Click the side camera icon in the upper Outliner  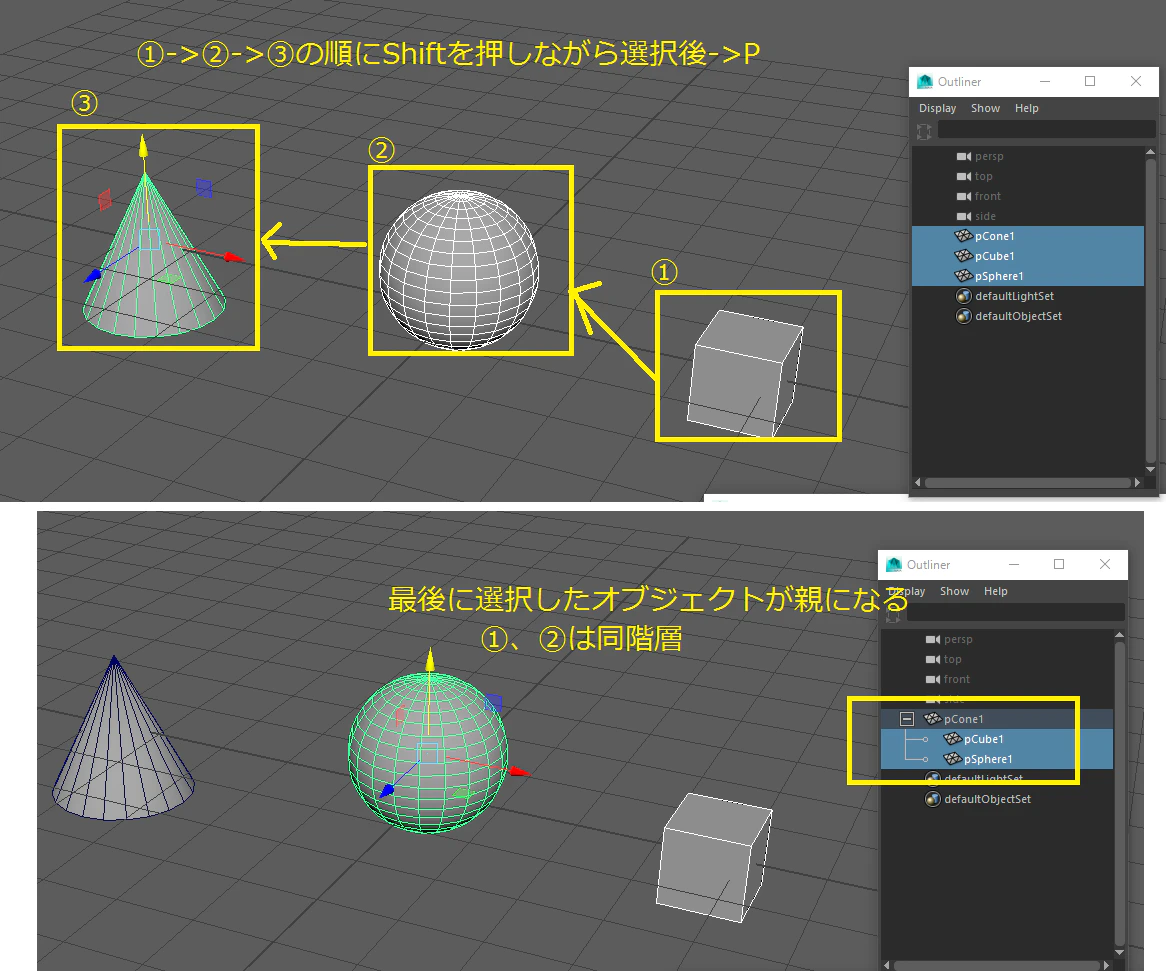click(x=964, y=216)
